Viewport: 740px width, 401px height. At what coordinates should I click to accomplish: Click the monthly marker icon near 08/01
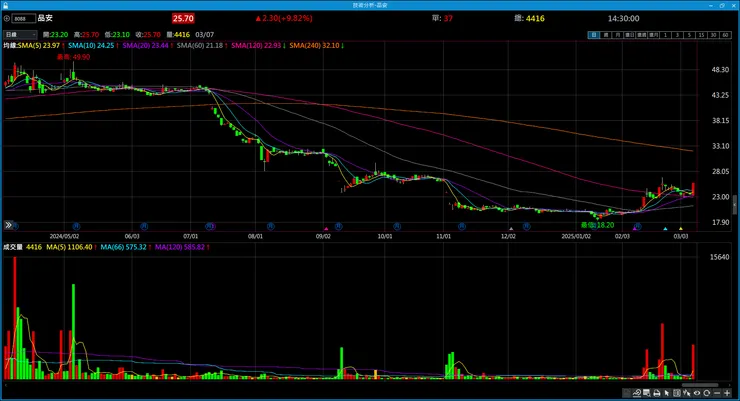pyautogui.click(x=270, y=226)
